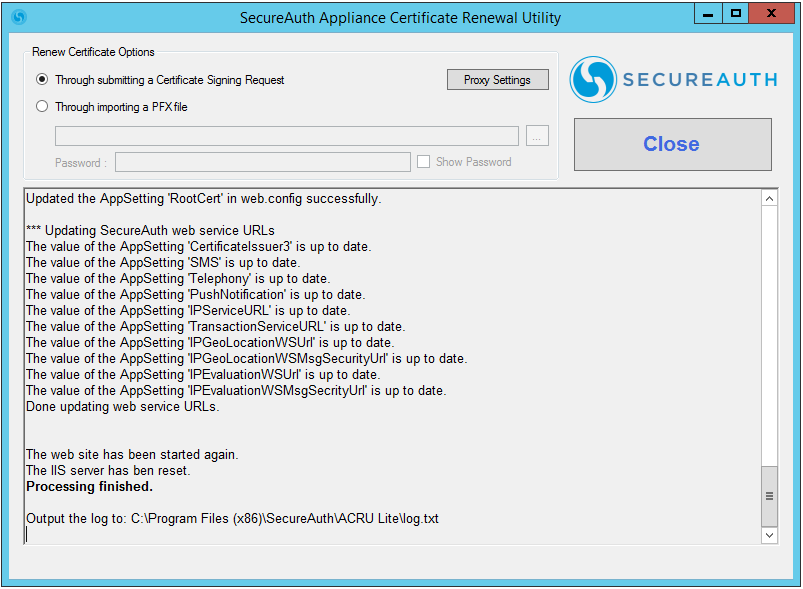Click the 'Processing finished.' line in log

tap(89, 487)
